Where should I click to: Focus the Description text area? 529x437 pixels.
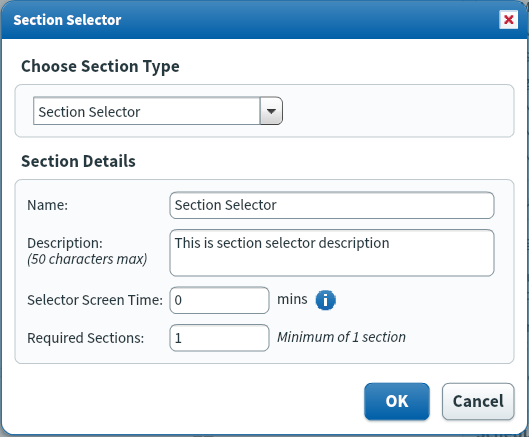[332, 253]
